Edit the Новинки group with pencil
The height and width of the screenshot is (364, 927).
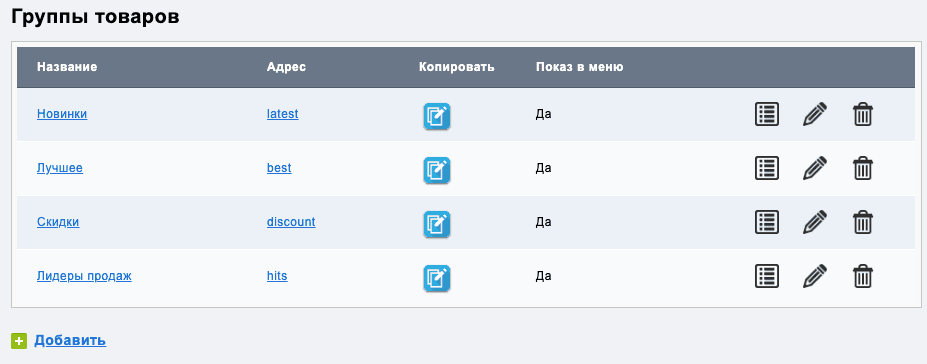[815, 114]
